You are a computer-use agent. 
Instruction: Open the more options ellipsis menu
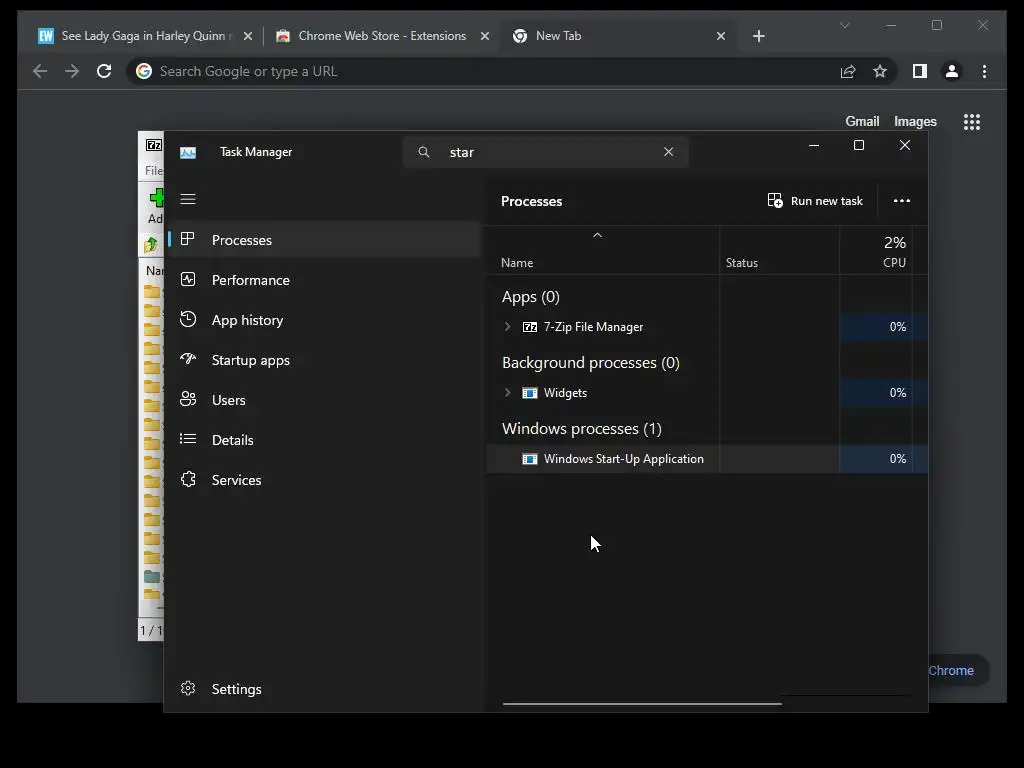pyautogui.click(x=902, y=200)
